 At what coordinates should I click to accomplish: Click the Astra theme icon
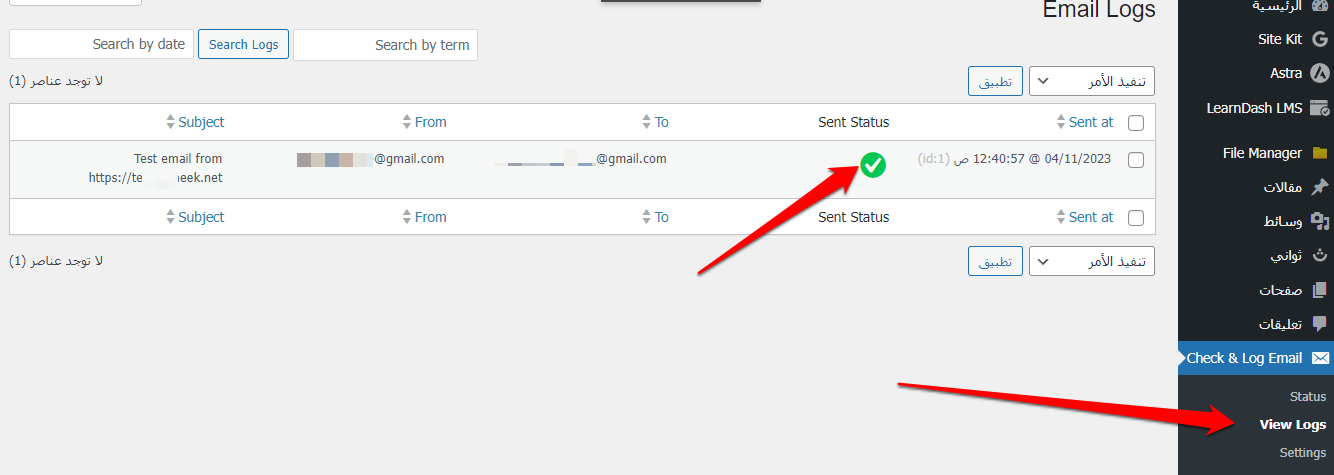(1320, 73)
